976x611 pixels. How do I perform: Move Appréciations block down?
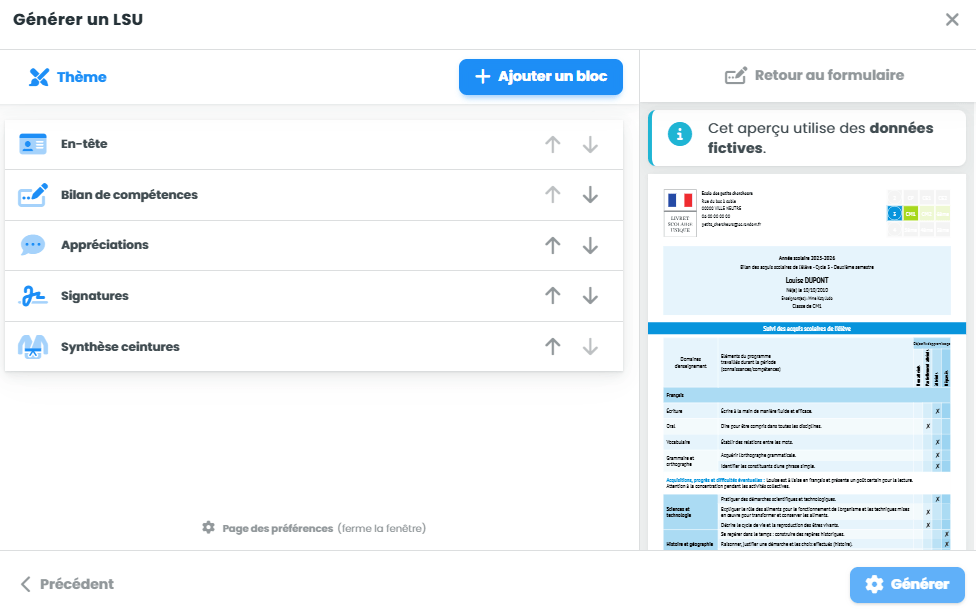[x=590, y=245]
